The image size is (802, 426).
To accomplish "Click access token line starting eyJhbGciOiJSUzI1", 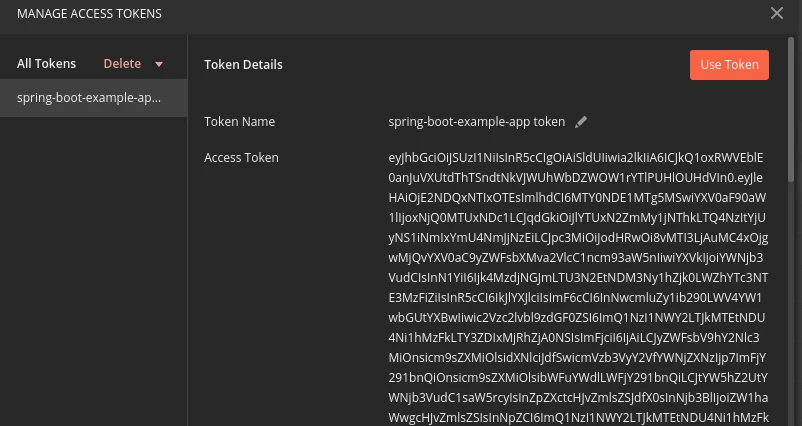I will 576,158.
